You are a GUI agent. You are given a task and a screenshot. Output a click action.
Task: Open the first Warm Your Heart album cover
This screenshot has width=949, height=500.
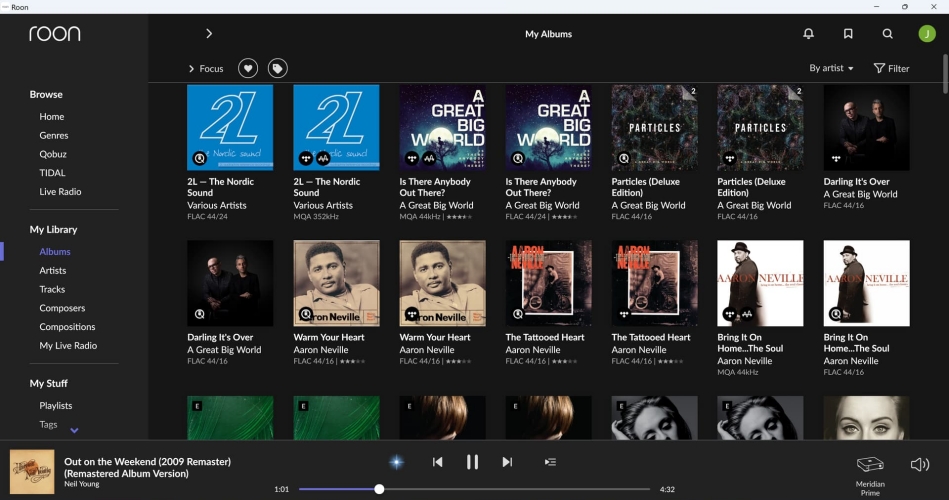(x=336, y=283)
